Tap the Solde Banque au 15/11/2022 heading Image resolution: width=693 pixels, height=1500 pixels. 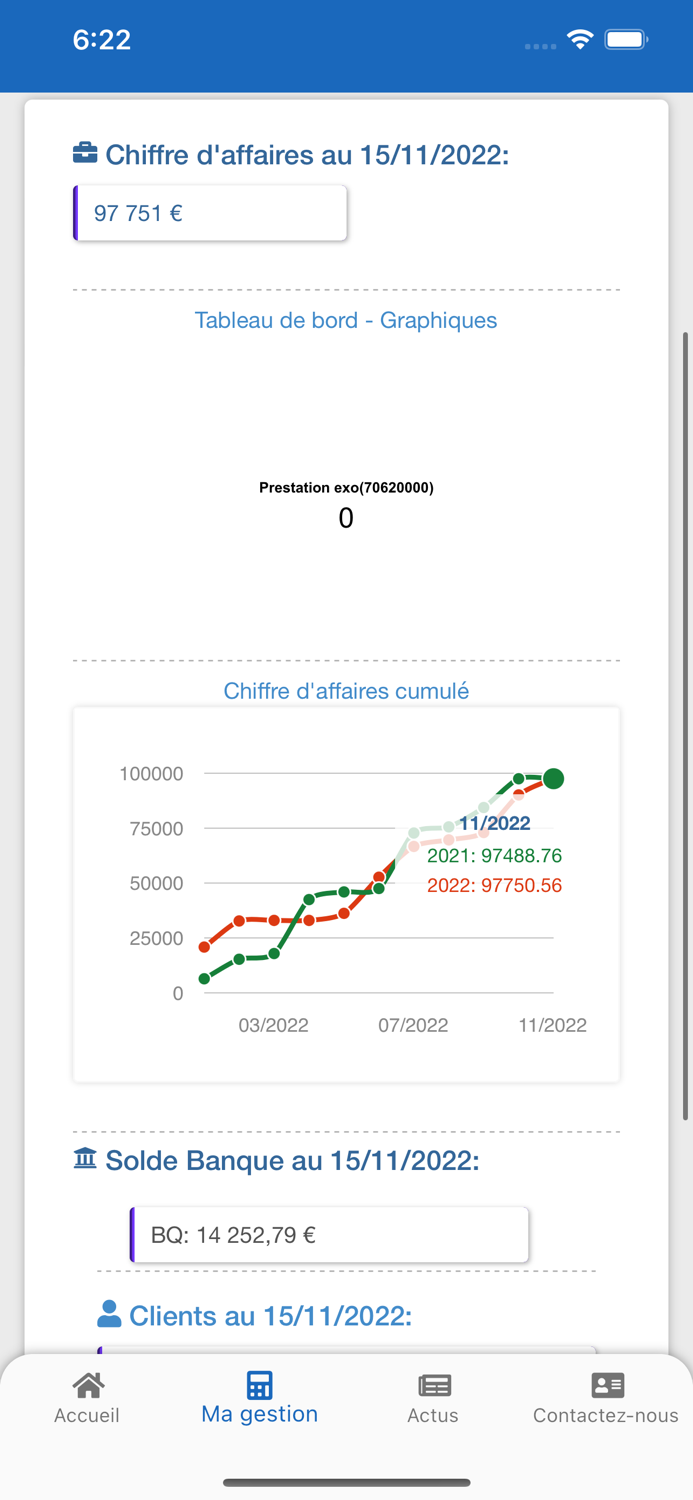pos(292,1161)
